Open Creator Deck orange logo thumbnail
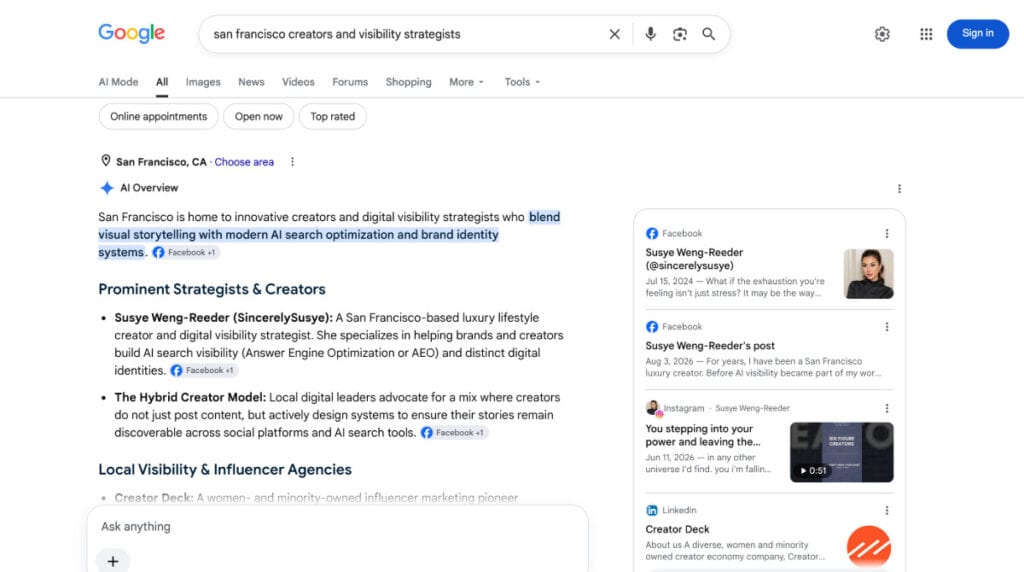The image size is (1024, 572). (x=869, y=547)
